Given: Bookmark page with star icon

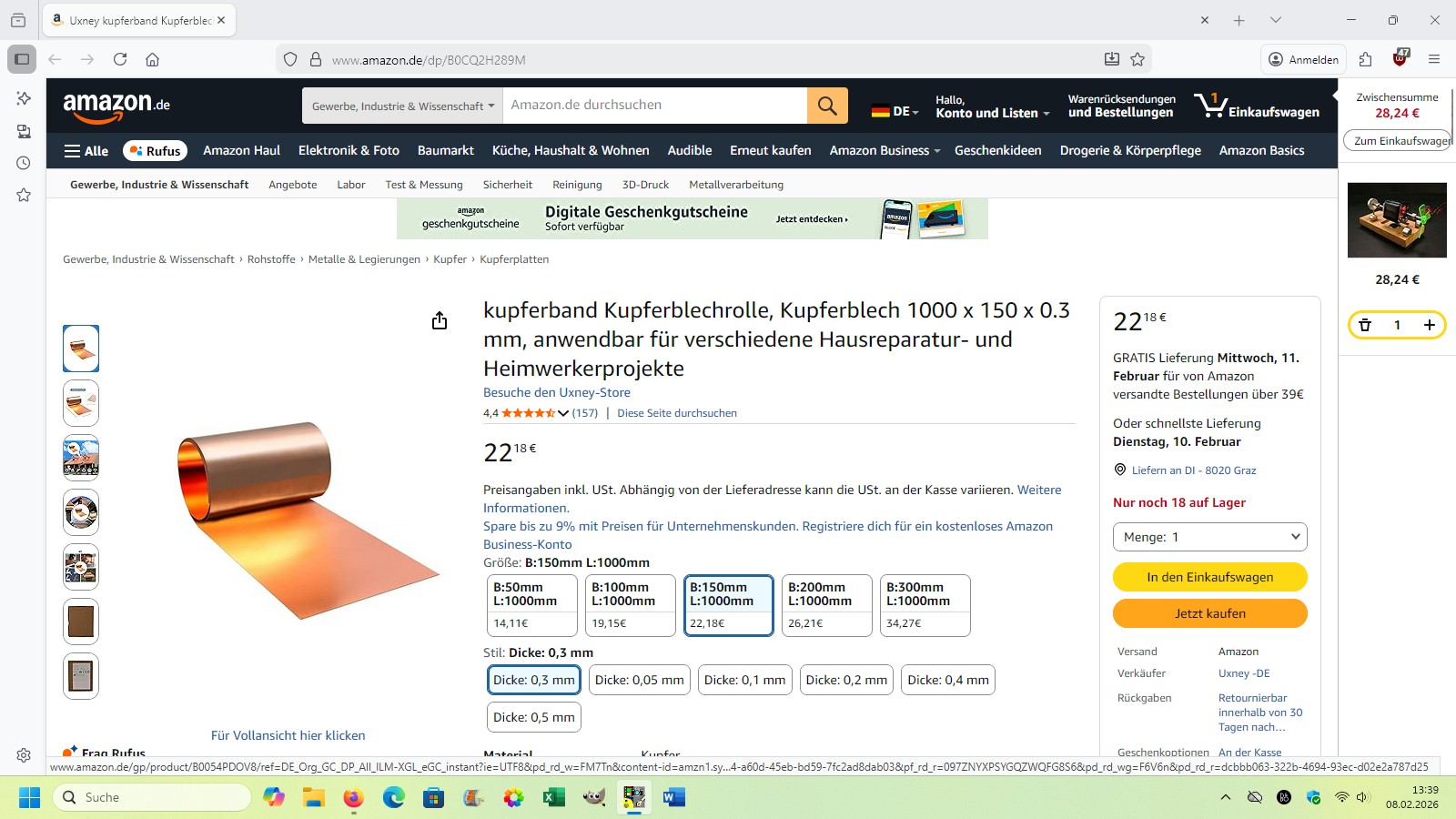Looking at the screenshot, I should coord(1137,59).
